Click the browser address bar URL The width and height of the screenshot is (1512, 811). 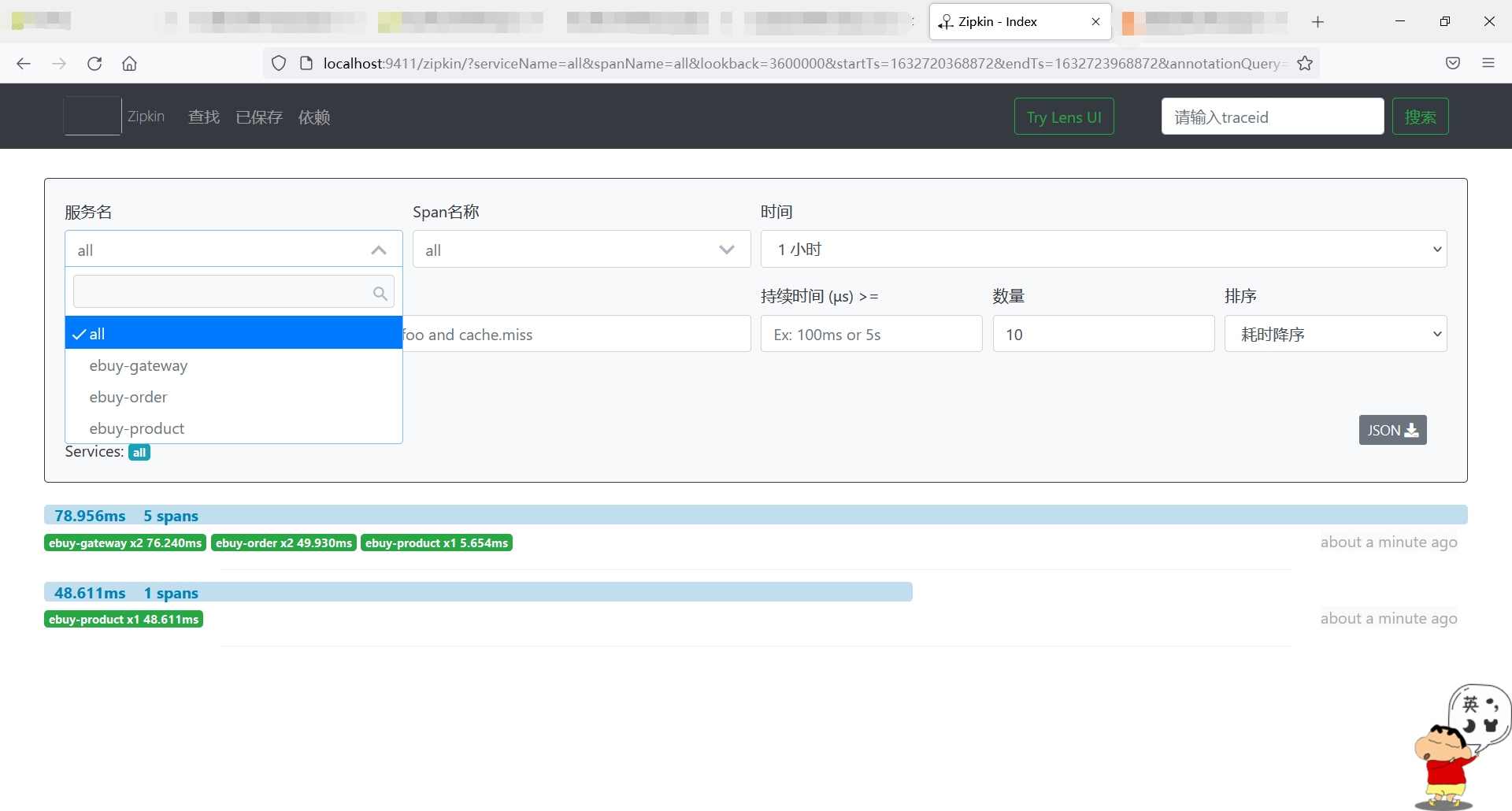803,63
